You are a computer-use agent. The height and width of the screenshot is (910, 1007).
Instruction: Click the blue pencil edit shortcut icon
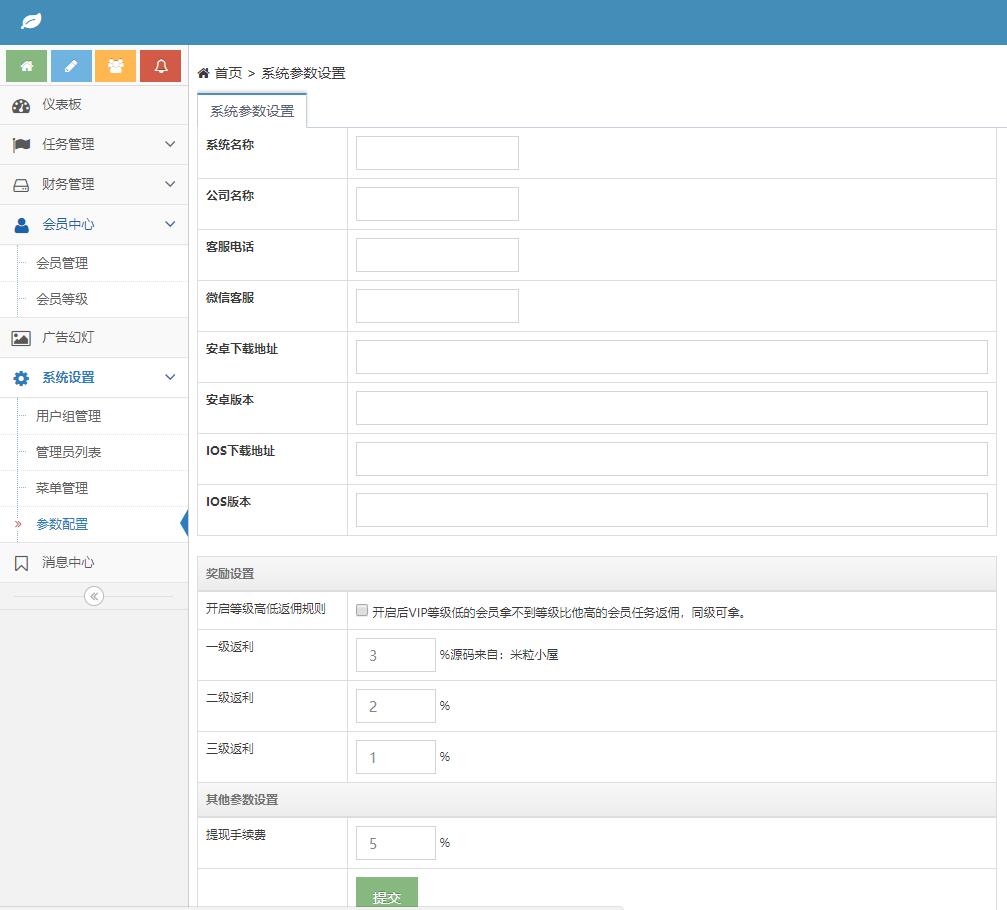71,66
